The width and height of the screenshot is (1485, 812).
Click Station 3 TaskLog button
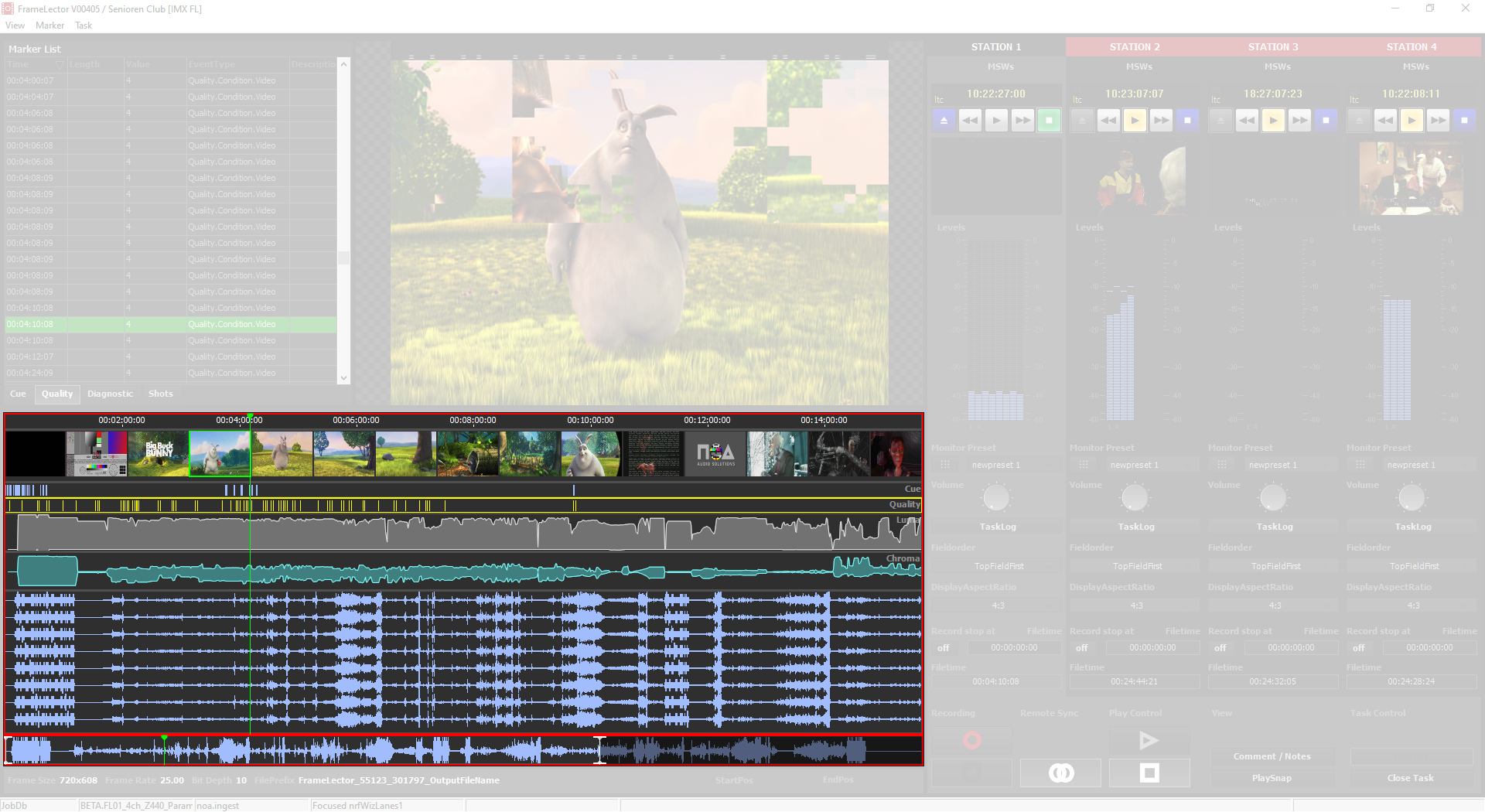(1275, 527)
